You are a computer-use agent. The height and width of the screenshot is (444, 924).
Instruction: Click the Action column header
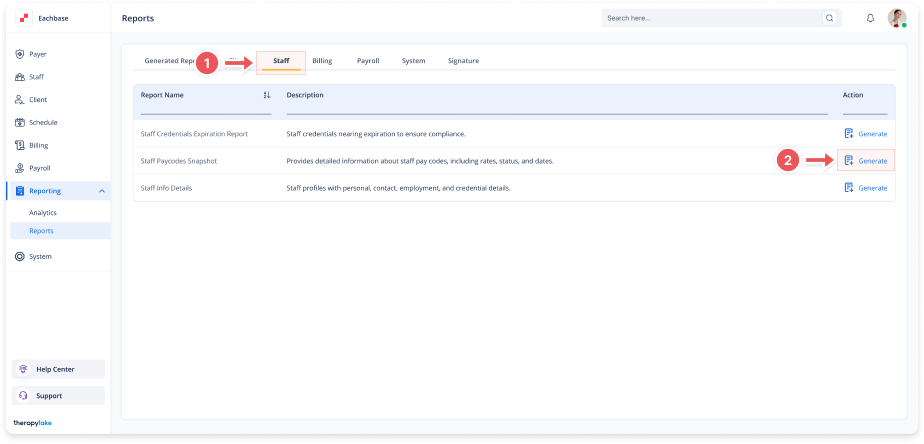[853, 95]
